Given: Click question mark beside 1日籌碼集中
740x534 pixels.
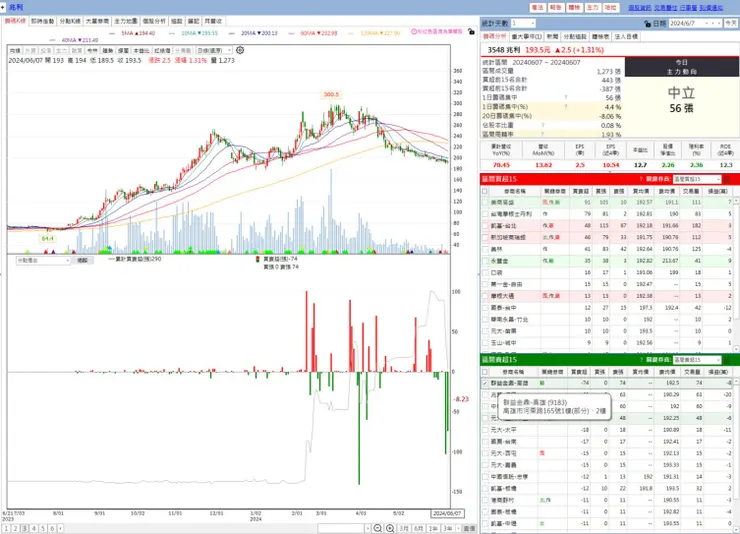Looking at the screenshot, I should pyautogui.click(x=566, y=97).
